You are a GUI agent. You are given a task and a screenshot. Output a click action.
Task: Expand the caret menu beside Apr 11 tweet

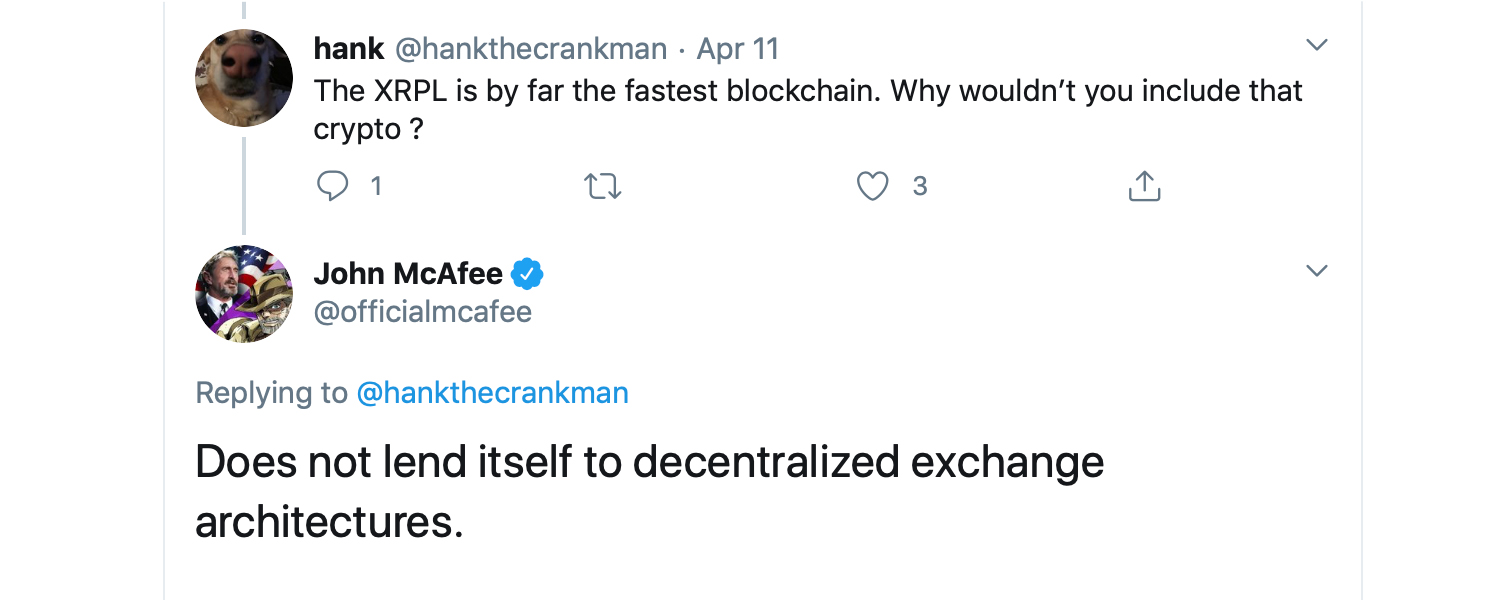coord(1318,44)
